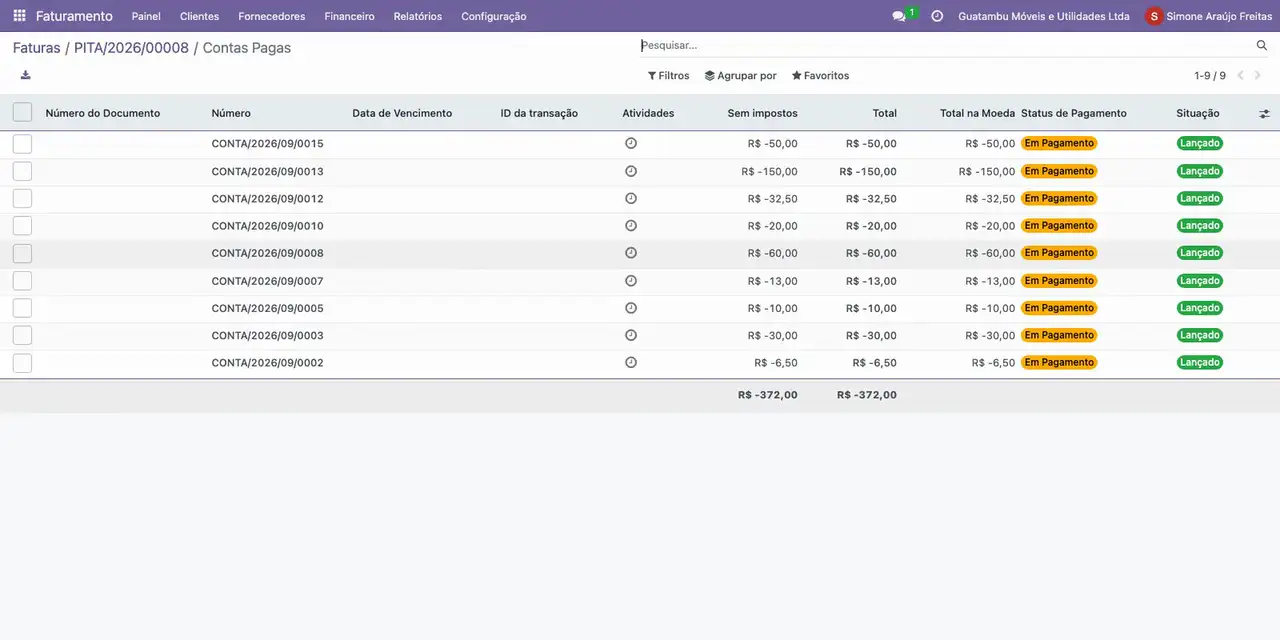Click activity clock for CONTA/2026/09/0015
Image resolution: width=1280 pixels, height=640 pixels.
(x=631, y=143)
